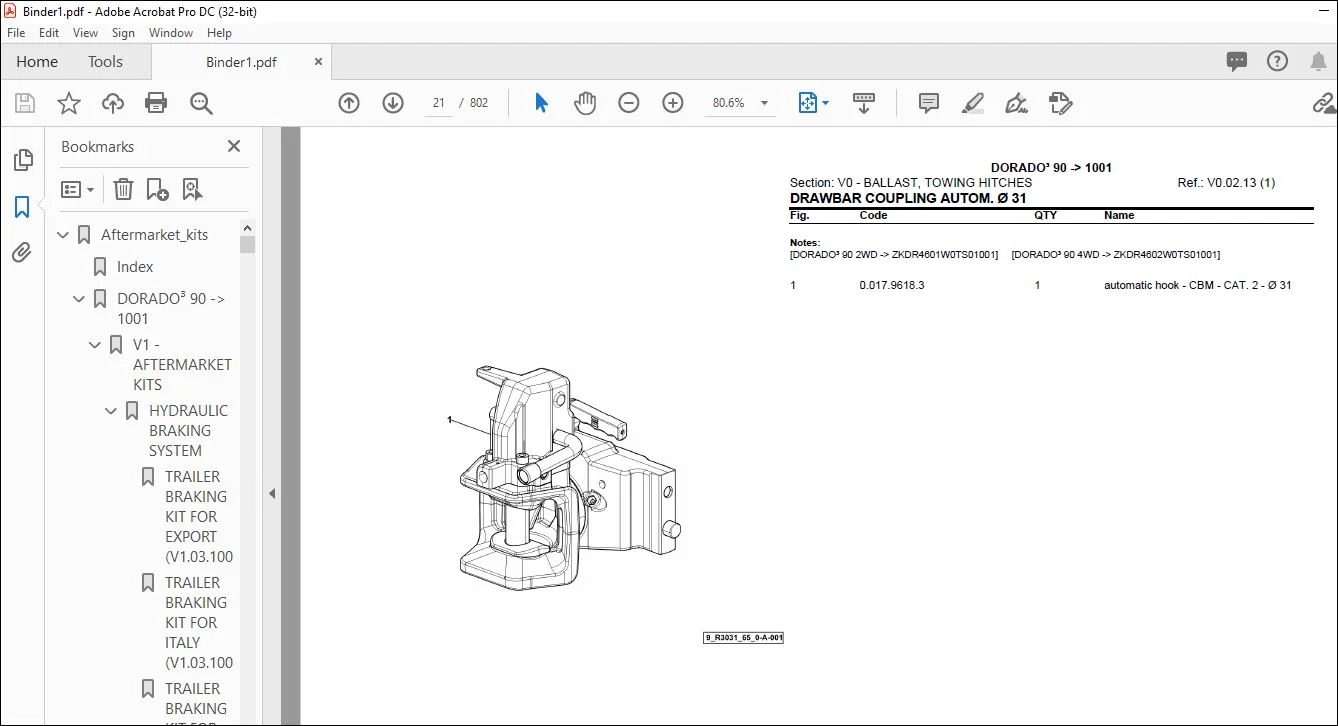Add a sticky note comment
Viewport: 1338px width, 726px height.
929,103
